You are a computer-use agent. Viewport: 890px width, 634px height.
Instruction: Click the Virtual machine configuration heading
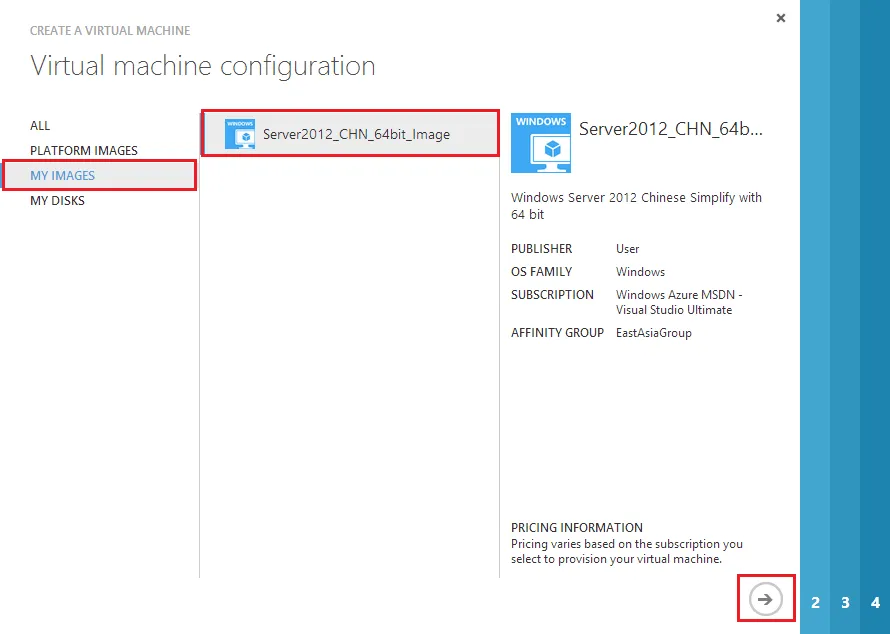tap(203, 65)
